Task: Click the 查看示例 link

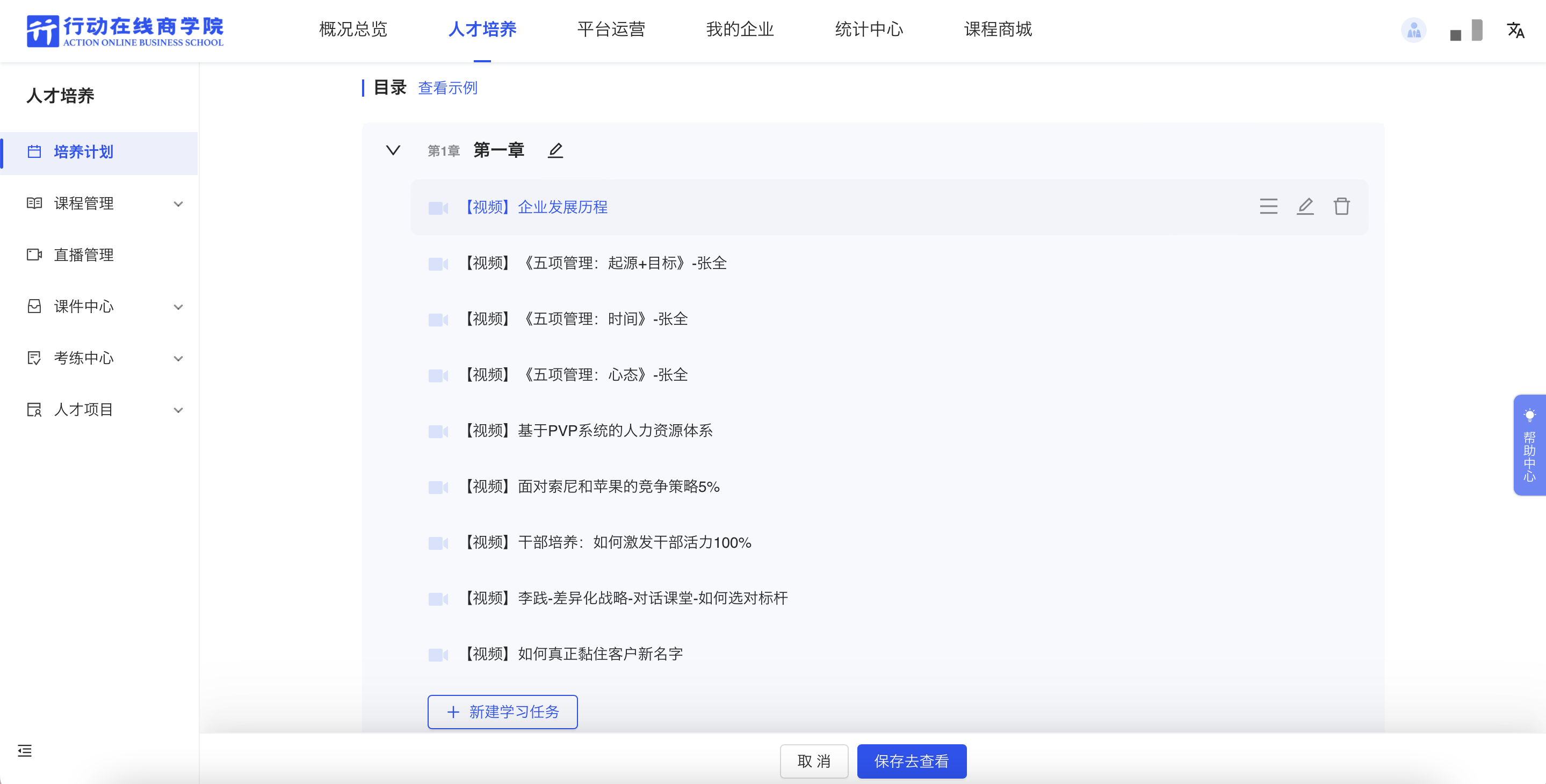Action: pyautogui.click(x=447, y=88)
